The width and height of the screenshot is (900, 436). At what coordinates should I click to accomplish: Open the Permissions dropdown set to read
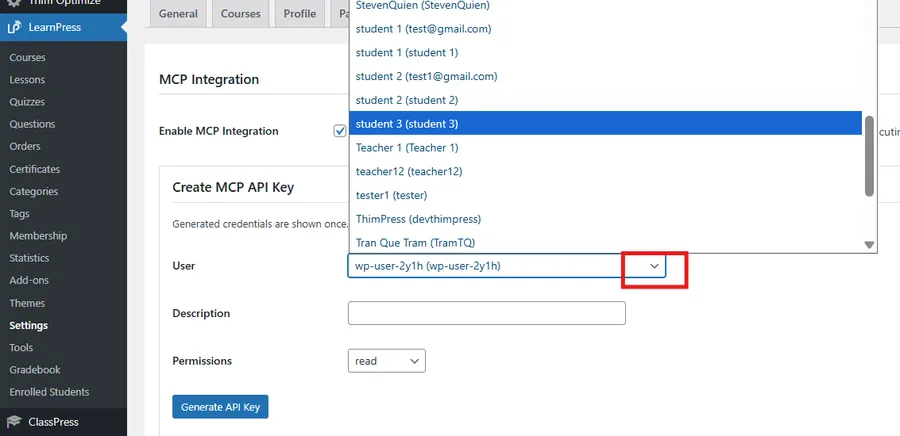[x=387, y=361]
